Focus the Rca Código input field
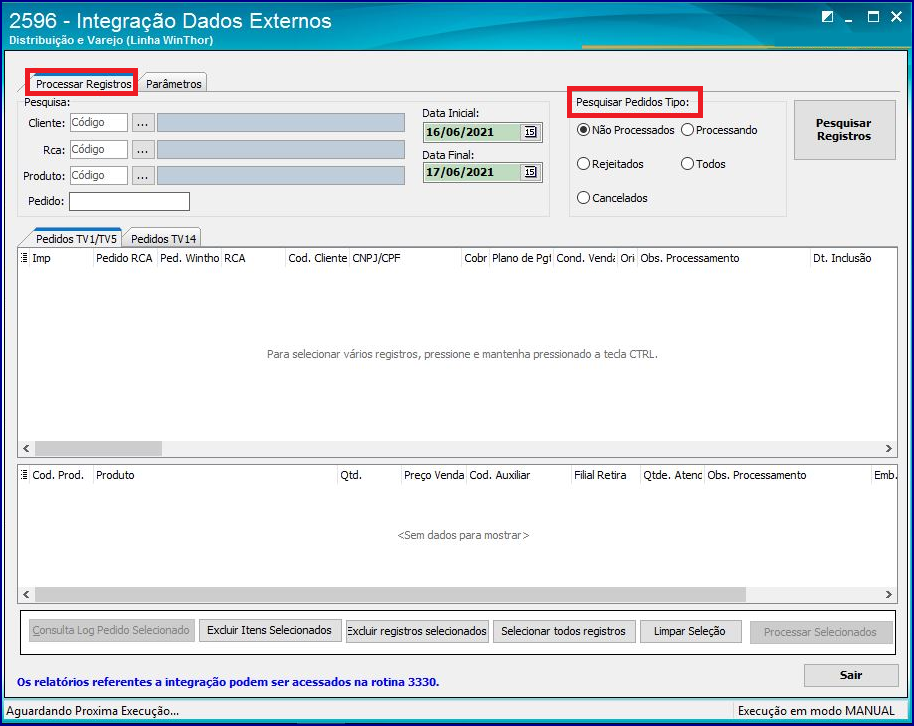The width and height of the screenshot is (914, 726). click(x=99, y=150)
